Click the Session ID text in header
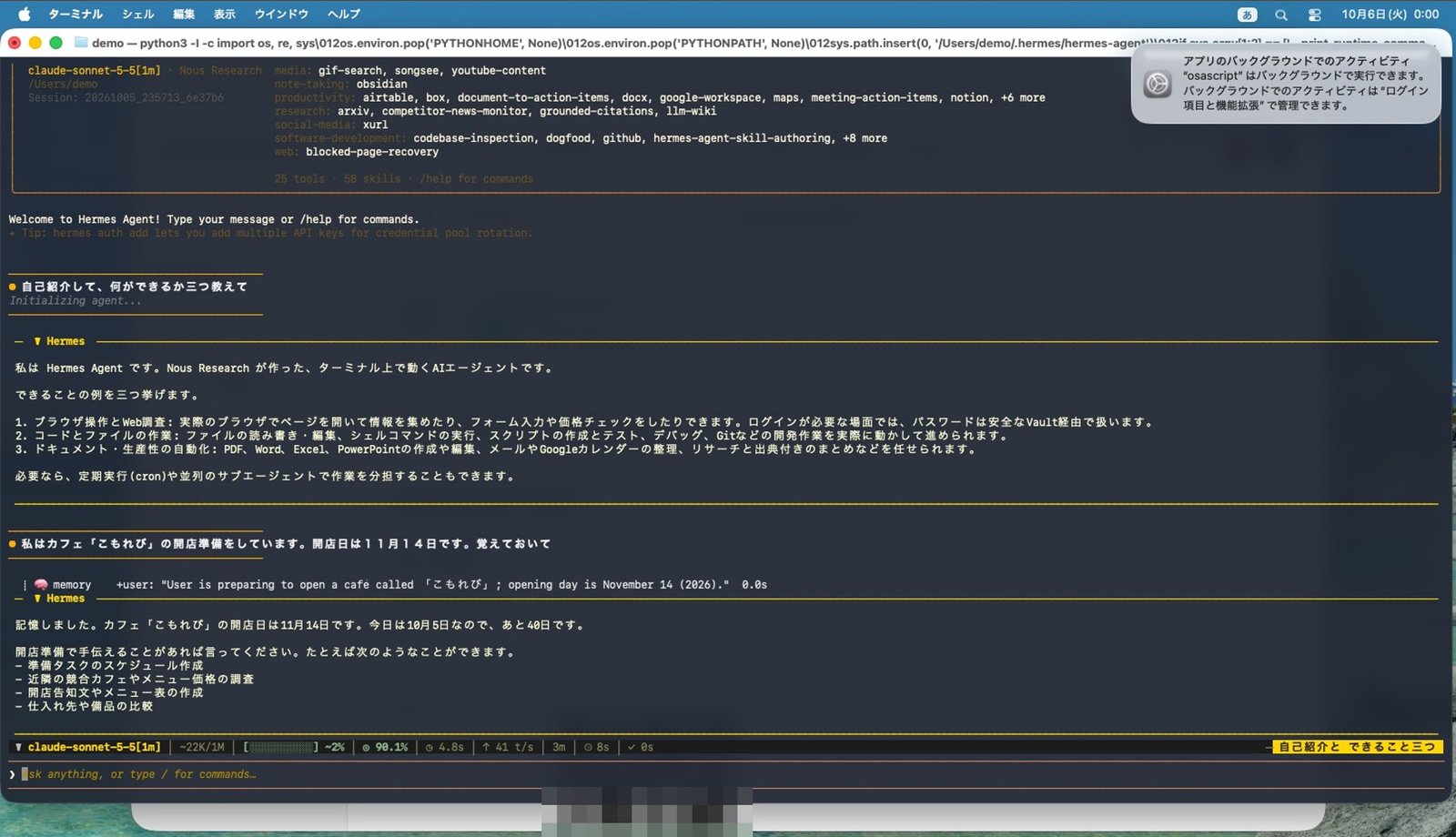1456x837 pixels. click(x=126, y=97)
